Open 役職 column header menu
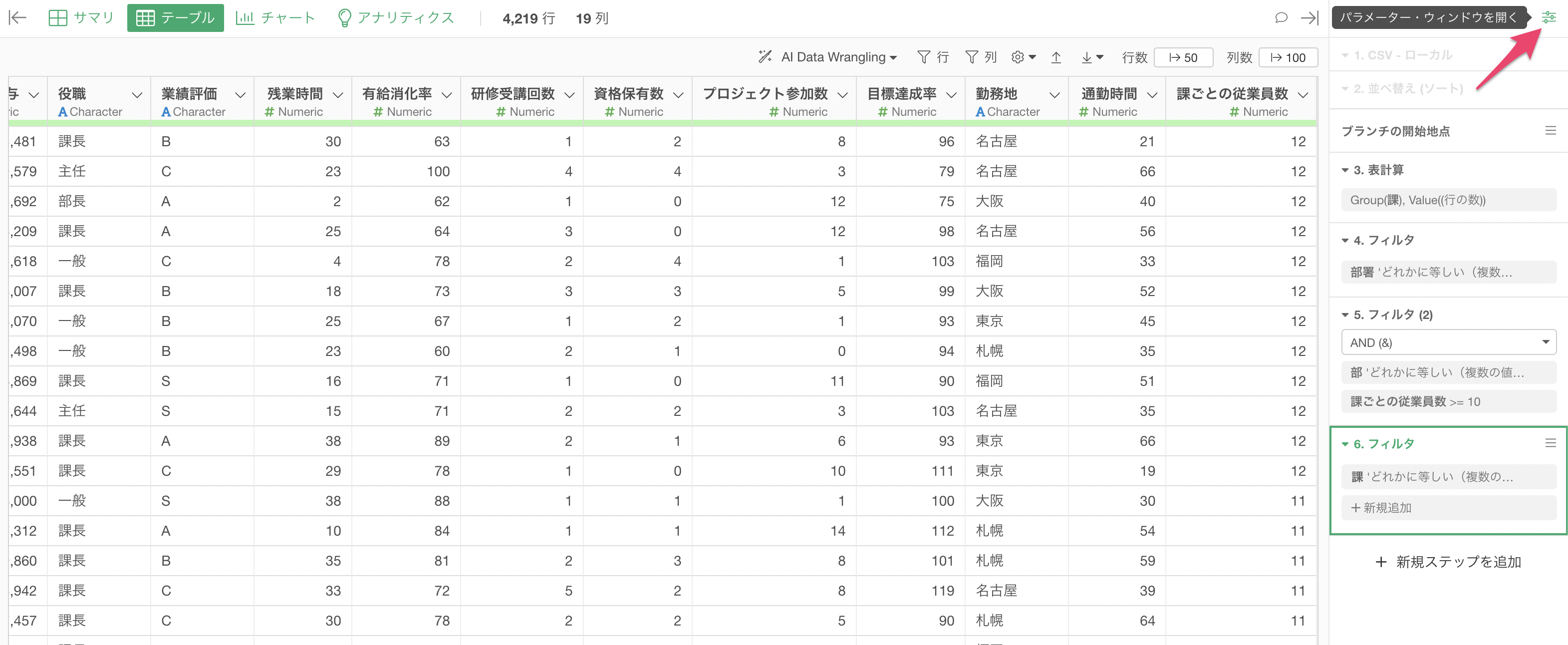This screenshot has height=645, width=1568. click(137, 95)
